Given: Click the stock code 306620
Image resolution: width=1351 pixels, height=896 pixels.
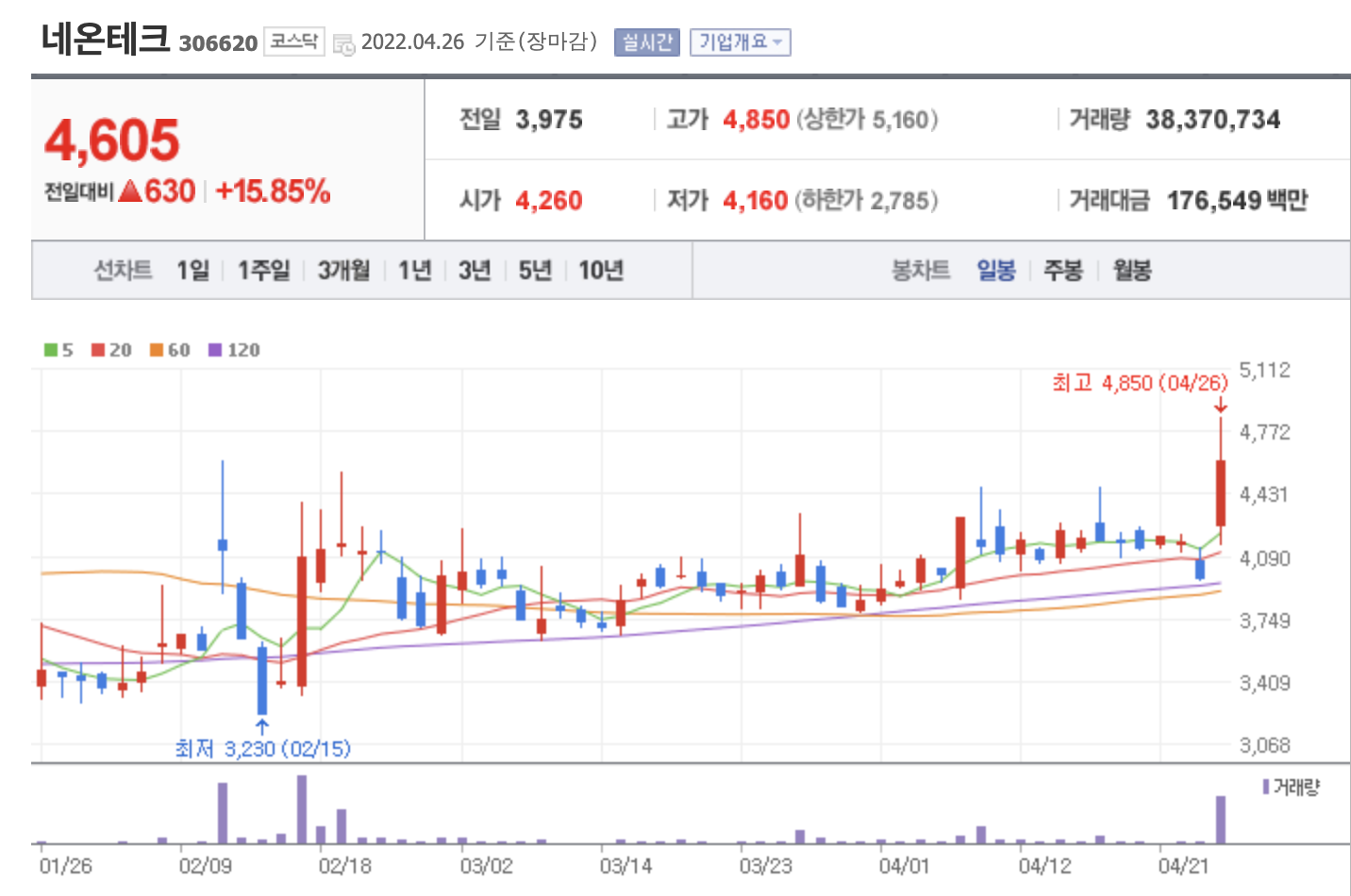Looking at the screenshot, I should point(218,43).
